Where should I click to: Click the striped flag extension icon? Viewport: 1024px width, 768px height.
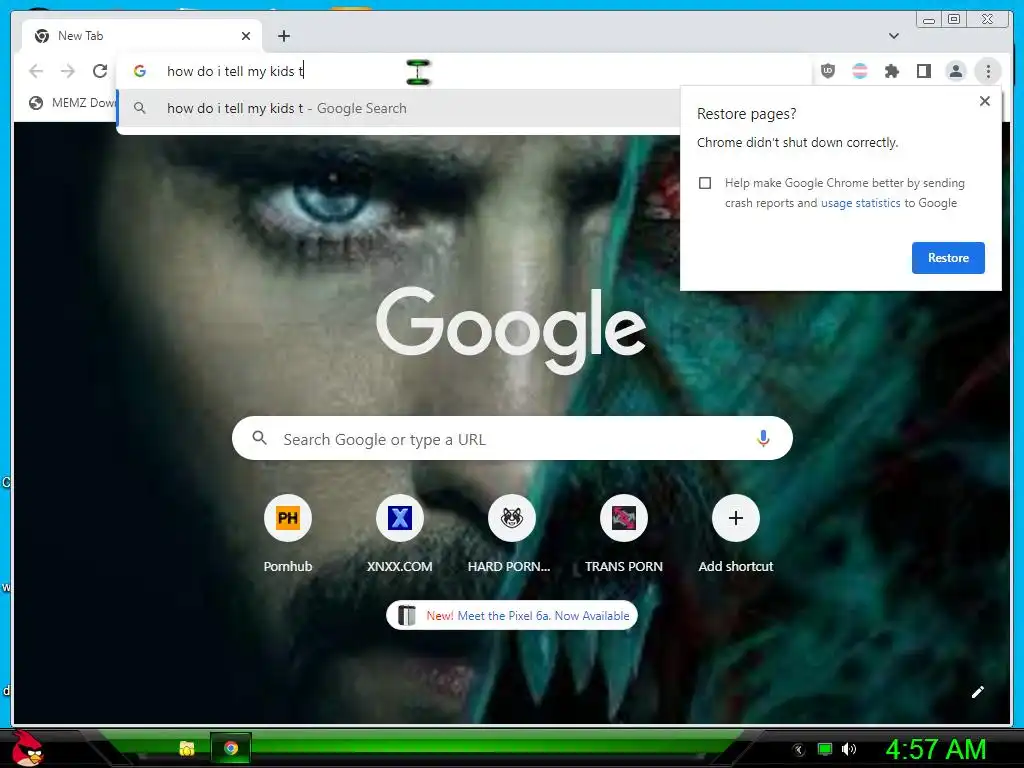pos(860,71)
